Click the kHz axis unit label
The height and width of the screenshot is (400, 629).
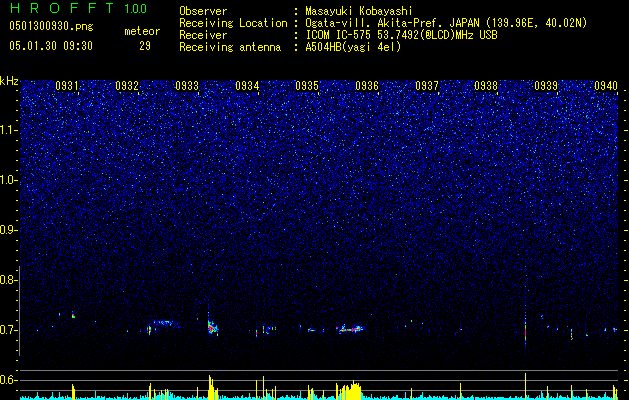click(9, 81)
